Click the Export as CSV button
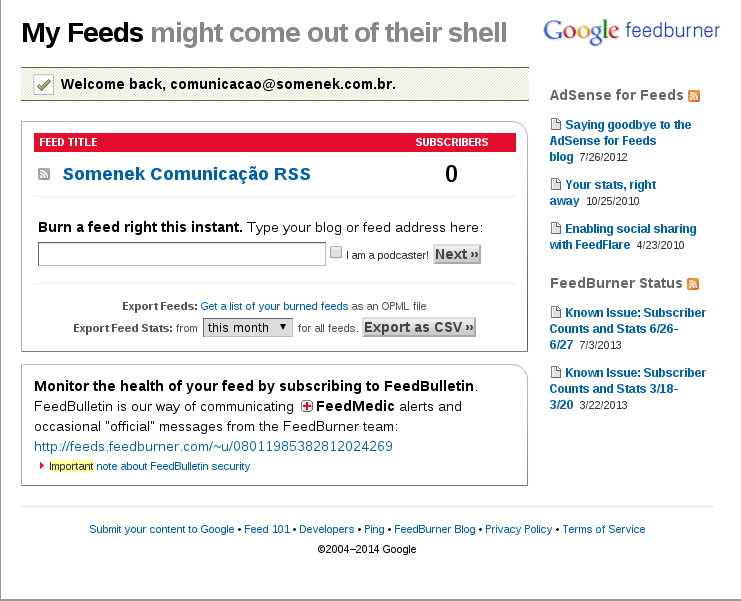This screenshot has width=741, height=601. 419,327
